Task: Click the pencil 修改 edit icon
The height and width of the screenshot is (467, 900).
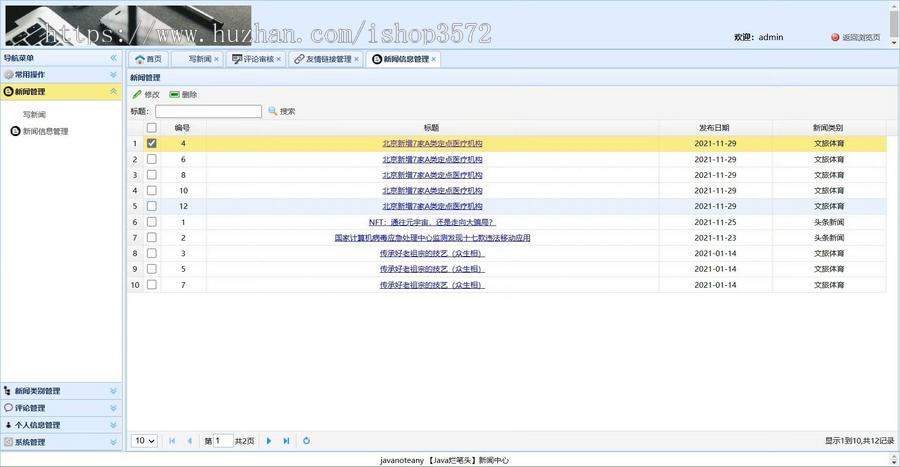Action: [137, 95]
